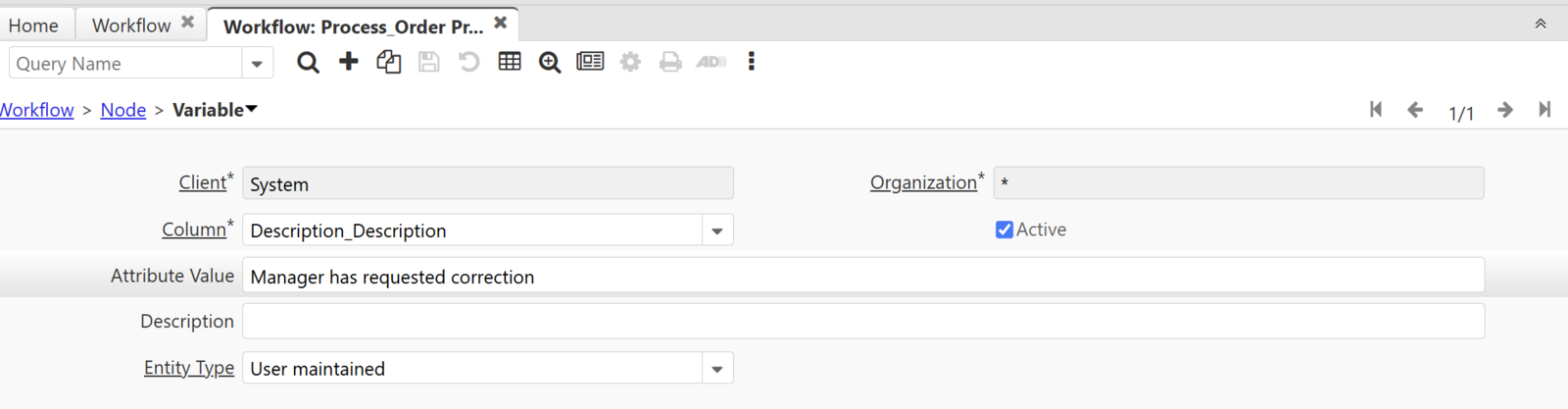Viewport: 1568px width, 409px height.
Task: Expand the Variable breadcrumb menu
Action: point(252,109)
